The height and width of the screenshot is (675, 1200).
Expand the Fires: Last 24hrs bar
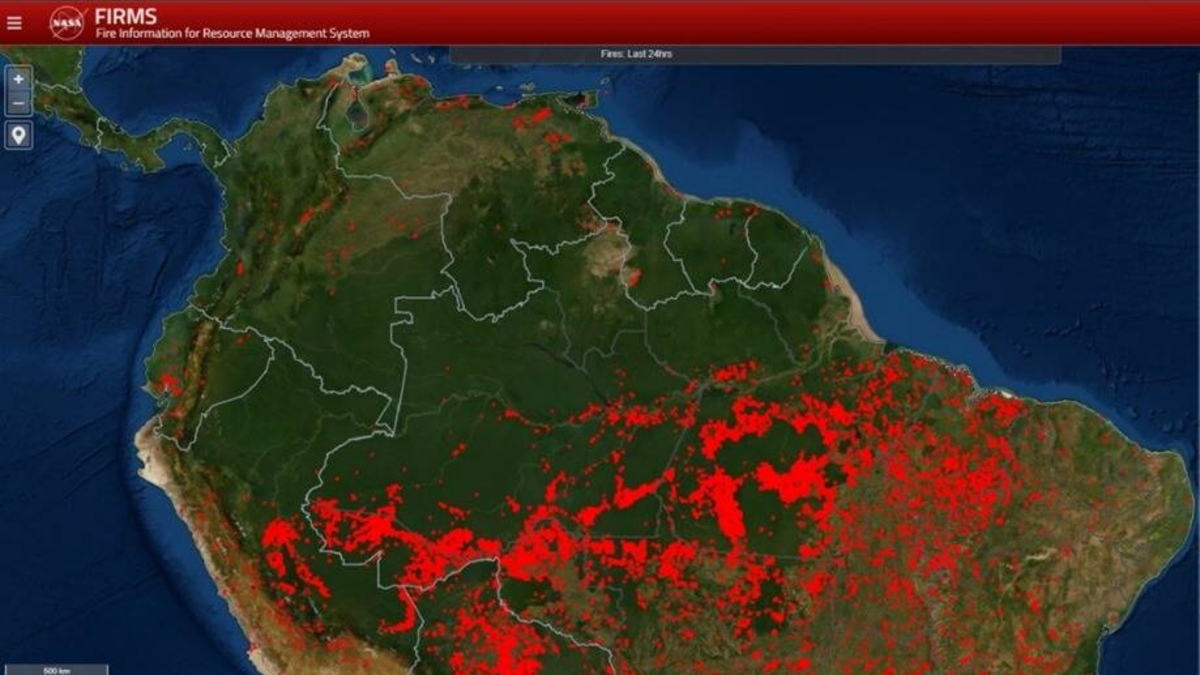[x=754, y=54]
